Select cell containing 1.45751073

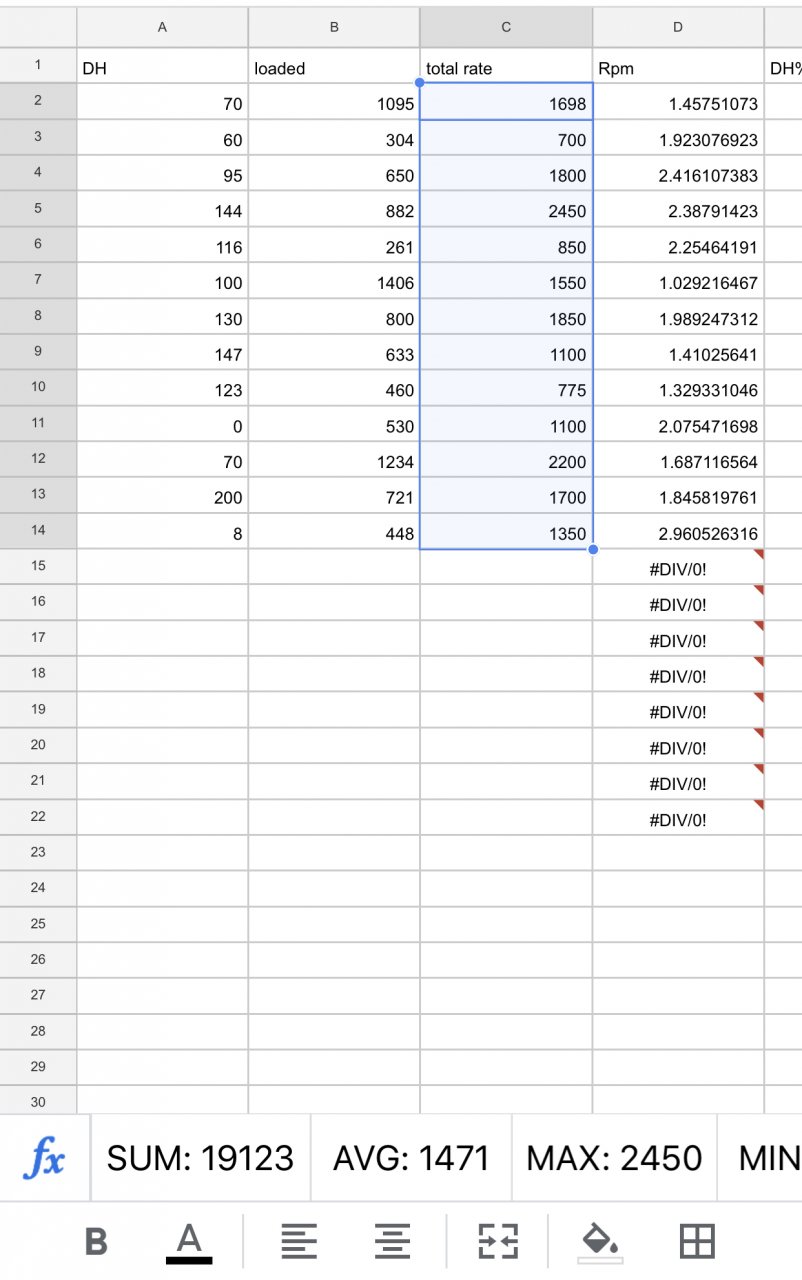pos(678,102)
